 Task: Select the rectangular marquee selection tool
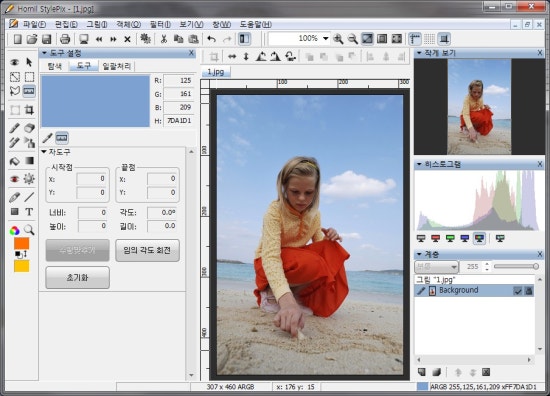(29, 77)
